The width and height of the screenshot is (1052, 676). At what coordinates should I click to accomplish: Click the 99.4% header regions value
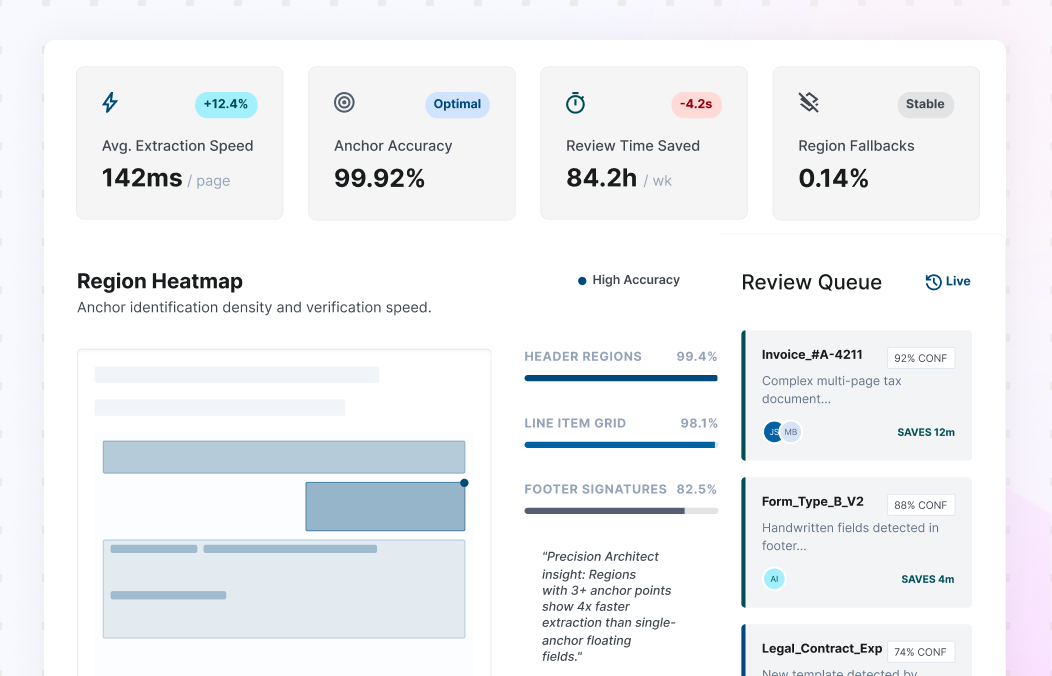697,357
